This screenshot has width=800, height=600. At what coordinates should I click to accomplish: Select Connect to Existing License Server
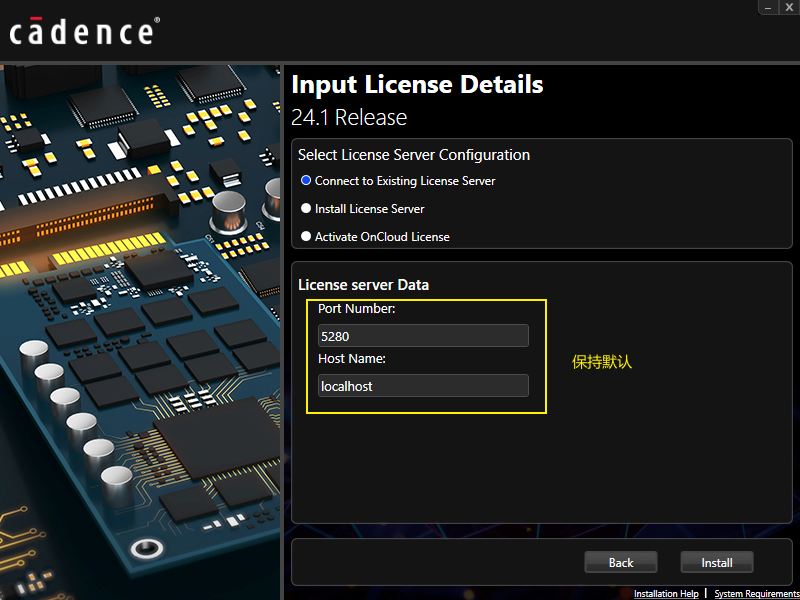coord(306,181)
